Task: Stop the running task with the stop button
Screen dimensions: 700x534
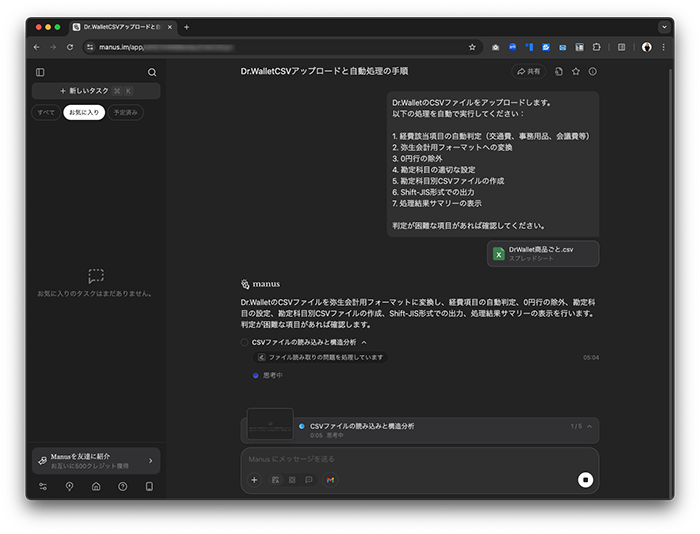Action: coord(585,480)
